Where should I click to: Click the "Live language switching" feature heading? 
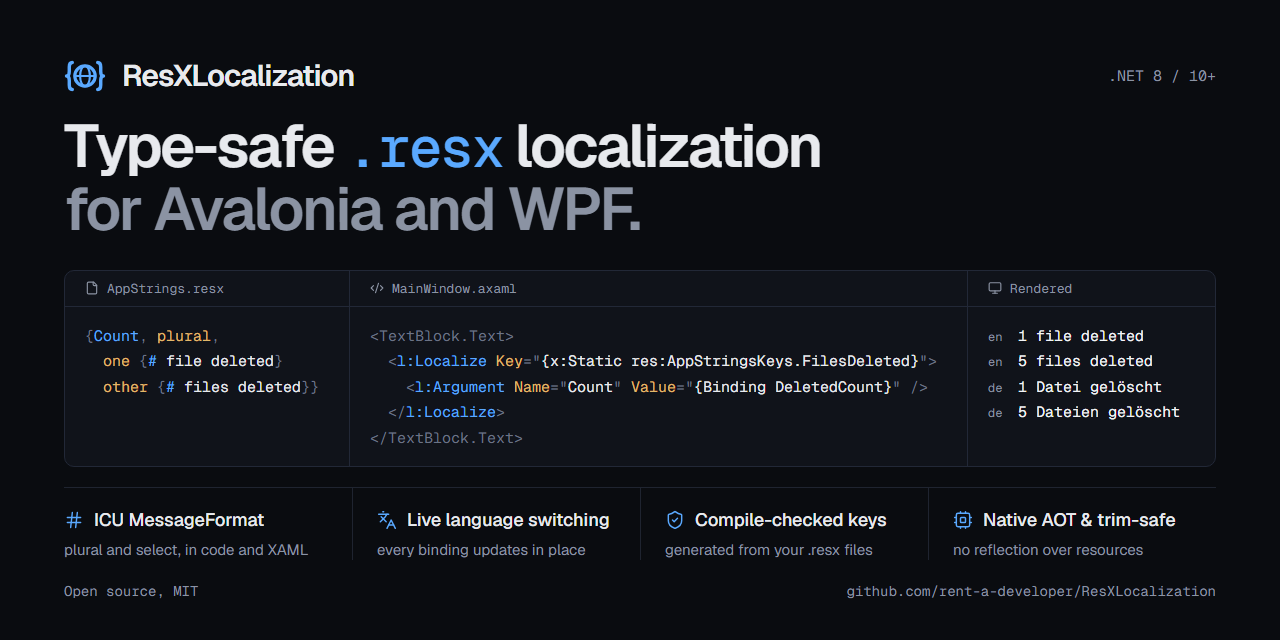508,520
